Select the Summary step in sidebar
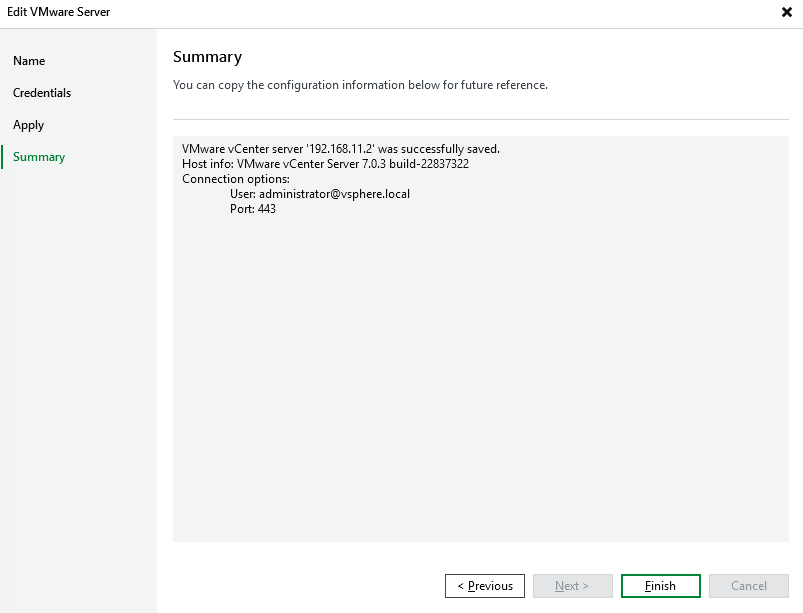 (x=39, y=157)
